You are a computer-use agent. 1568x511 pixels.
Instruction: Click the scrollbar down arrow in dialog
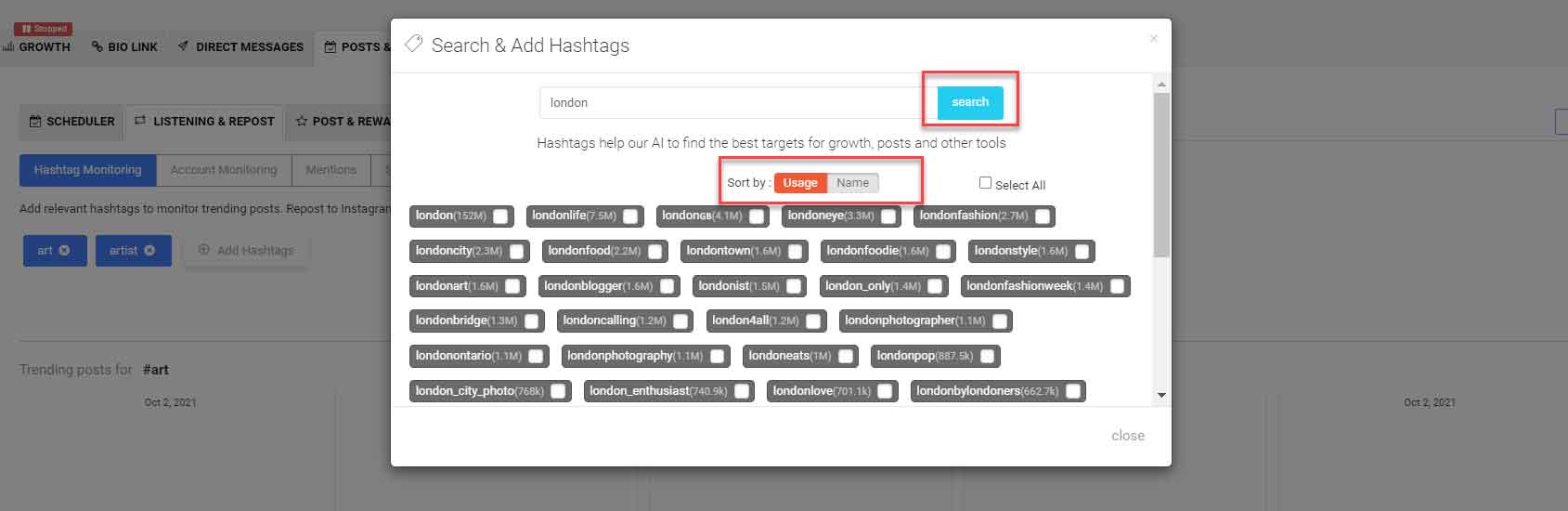1161,395
